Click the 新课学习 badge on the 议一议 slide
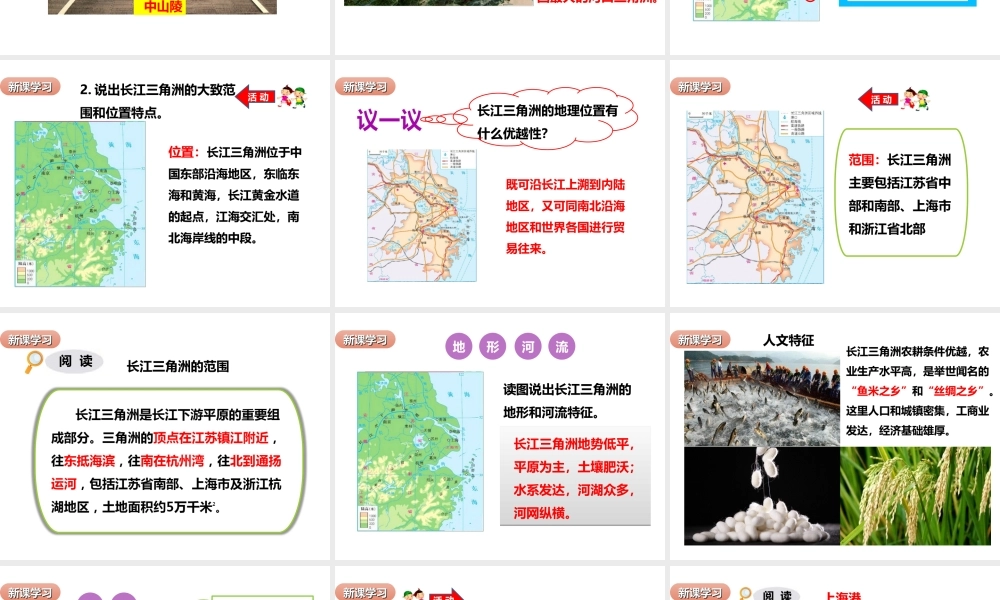The height and width of the screenshot is (600, 1000). 365,87
